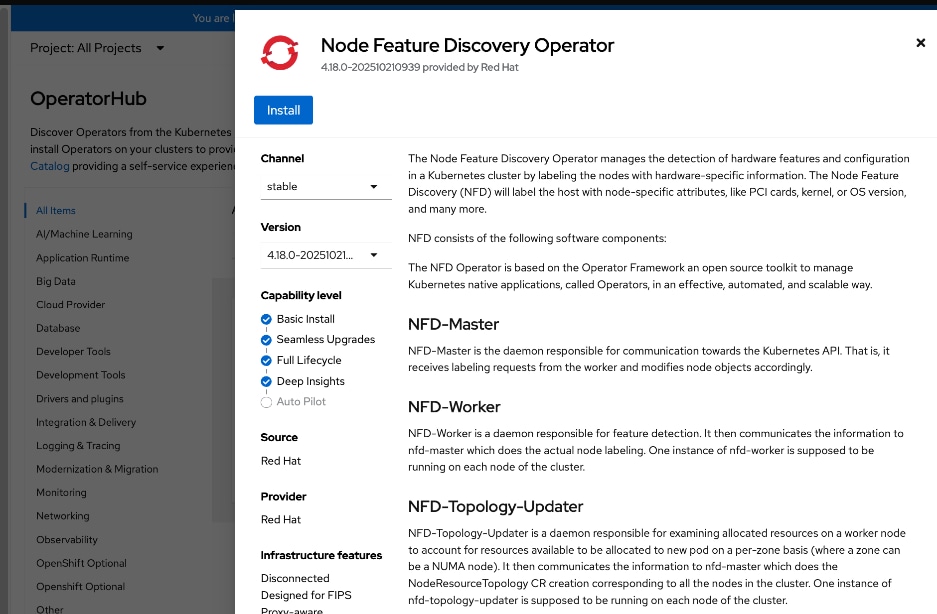Click the Capability level heading

[x=301, y=295]
